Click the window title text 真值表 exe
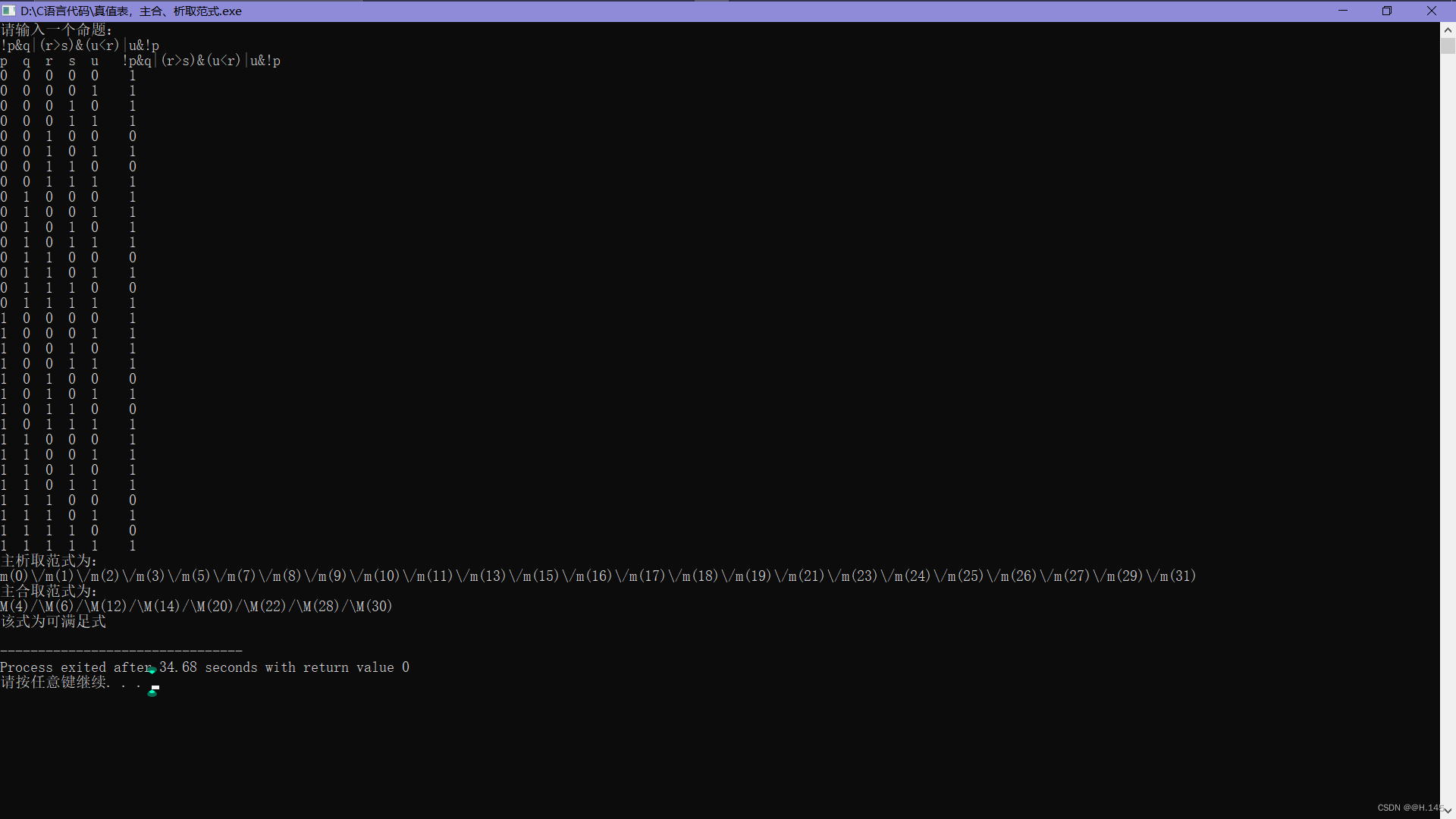This screenshot has height=819, width=1456. click(x=130, y=11)
